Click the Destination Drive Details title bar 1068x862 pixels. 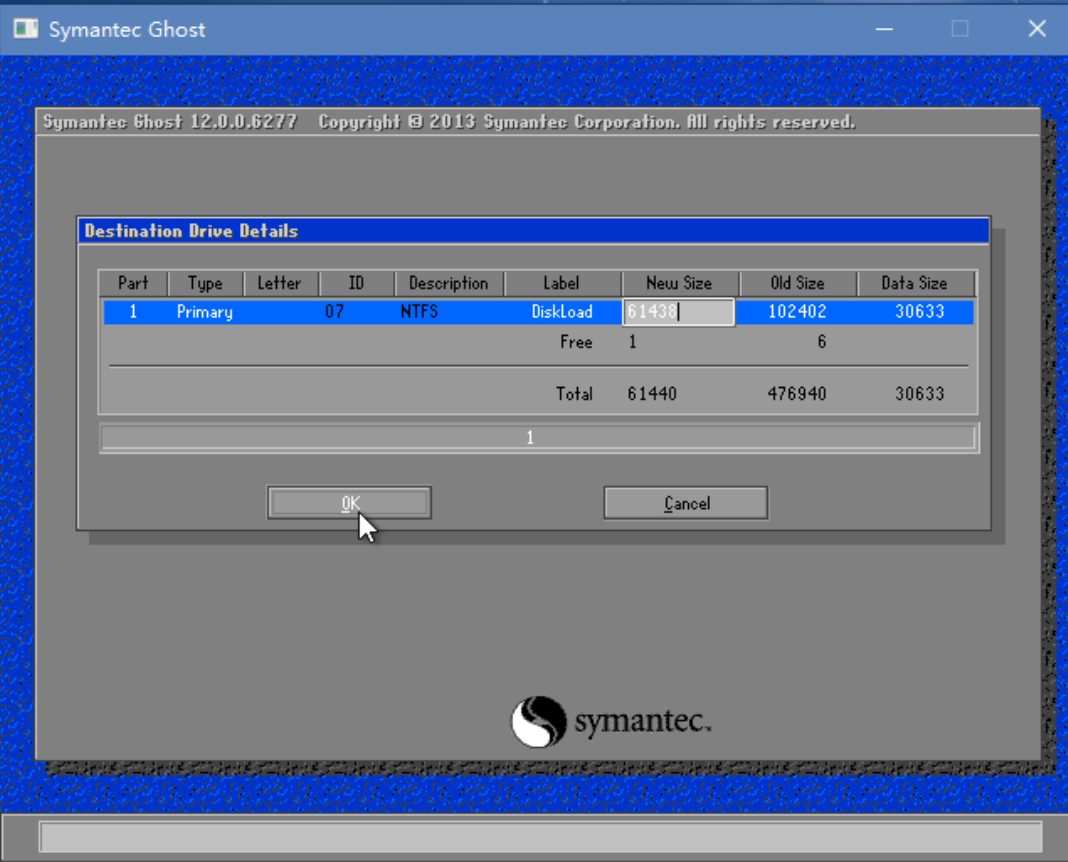click(x=534, y=231)
